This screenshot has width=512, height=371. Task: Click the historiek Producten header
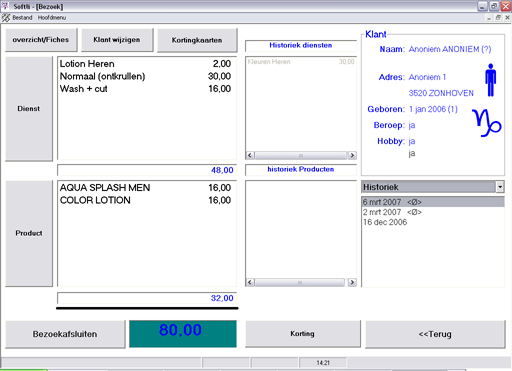(x=301, y=169)
